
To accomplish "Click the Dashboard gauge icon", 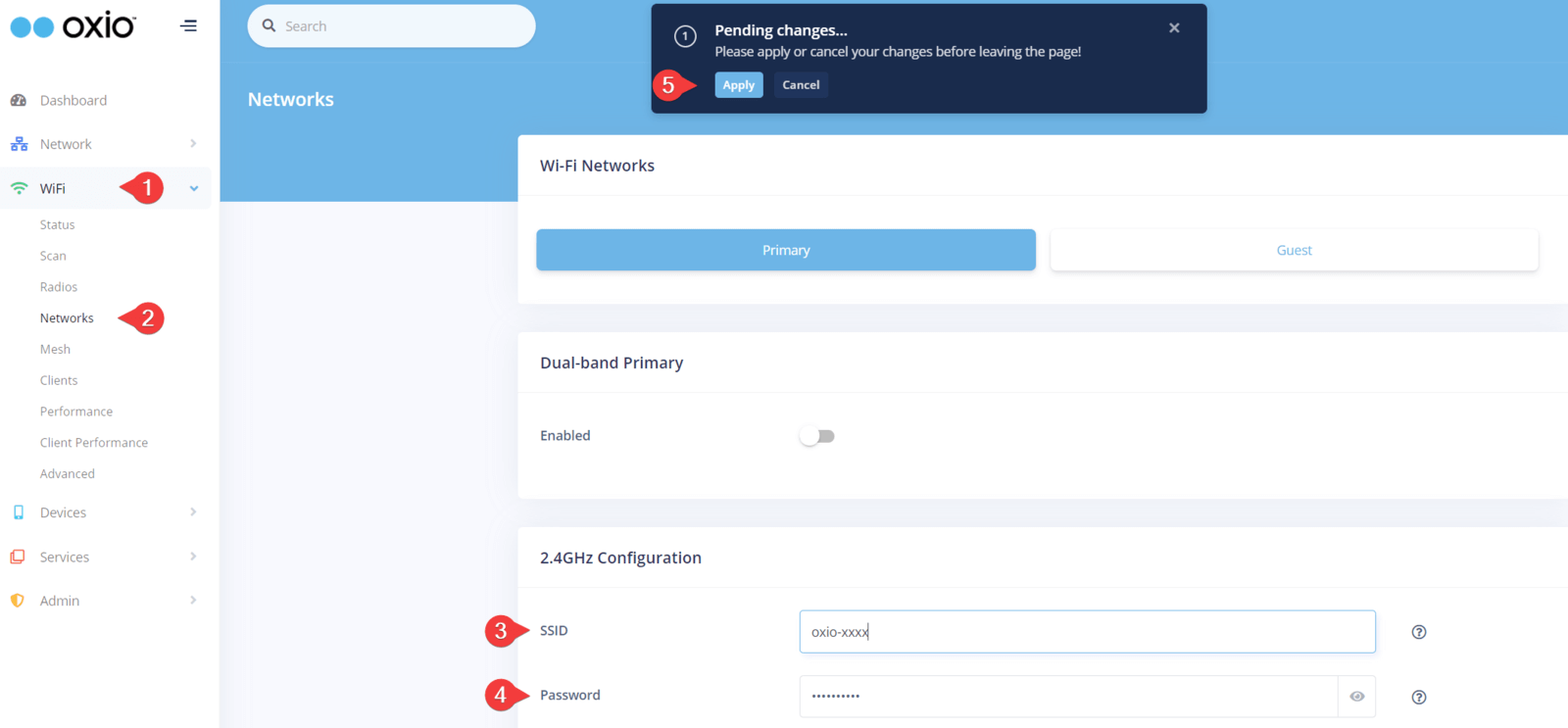I will pyautogui.click(x=18, y=101).
